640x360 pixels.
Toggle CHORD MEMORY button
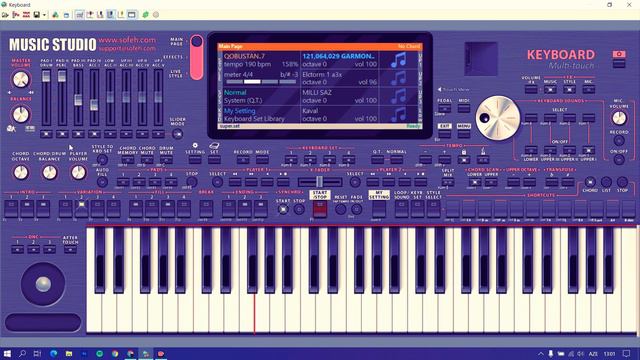tap(128, 160)
